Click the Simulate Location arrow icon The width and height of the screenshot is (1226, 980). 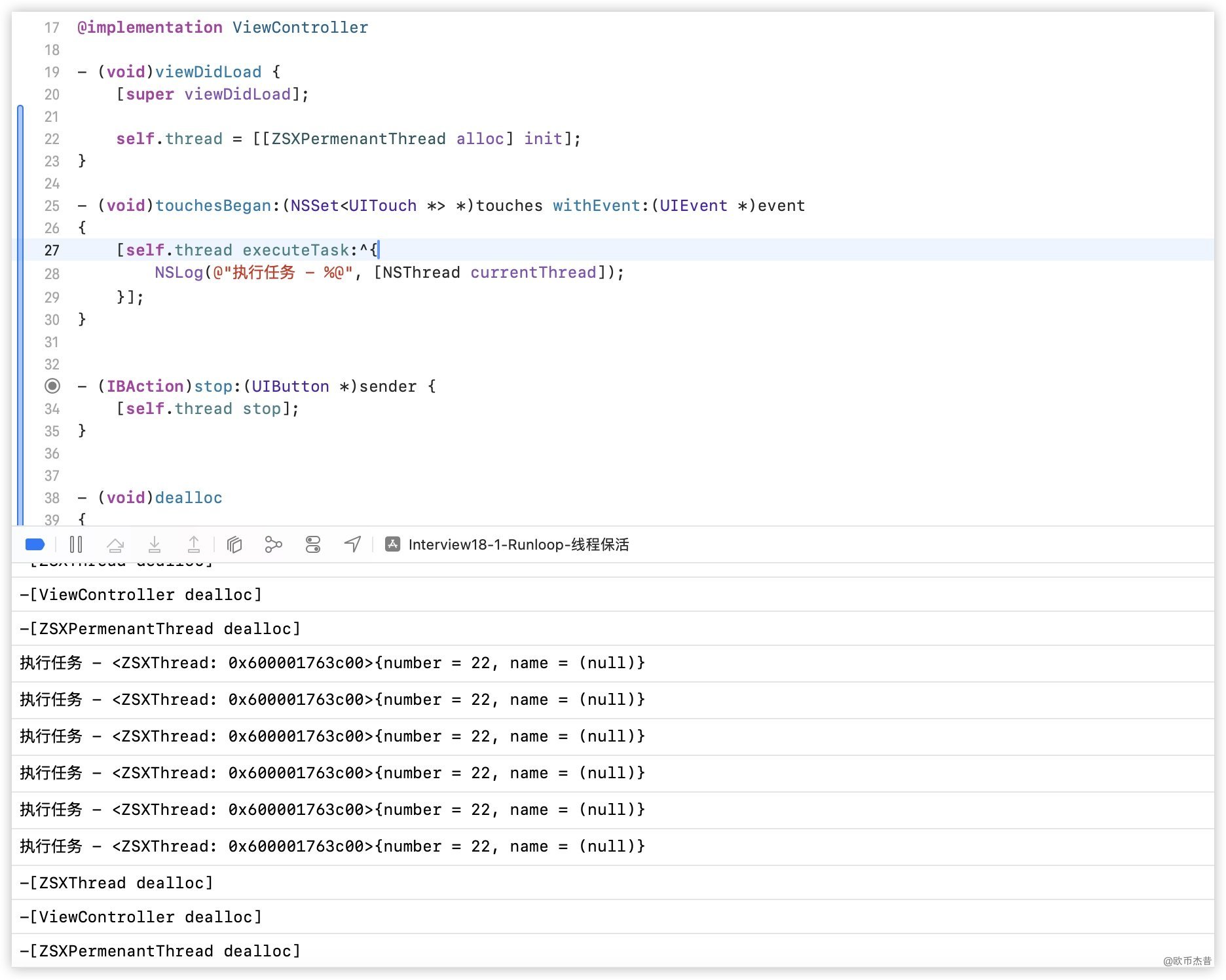coord(352,544)
